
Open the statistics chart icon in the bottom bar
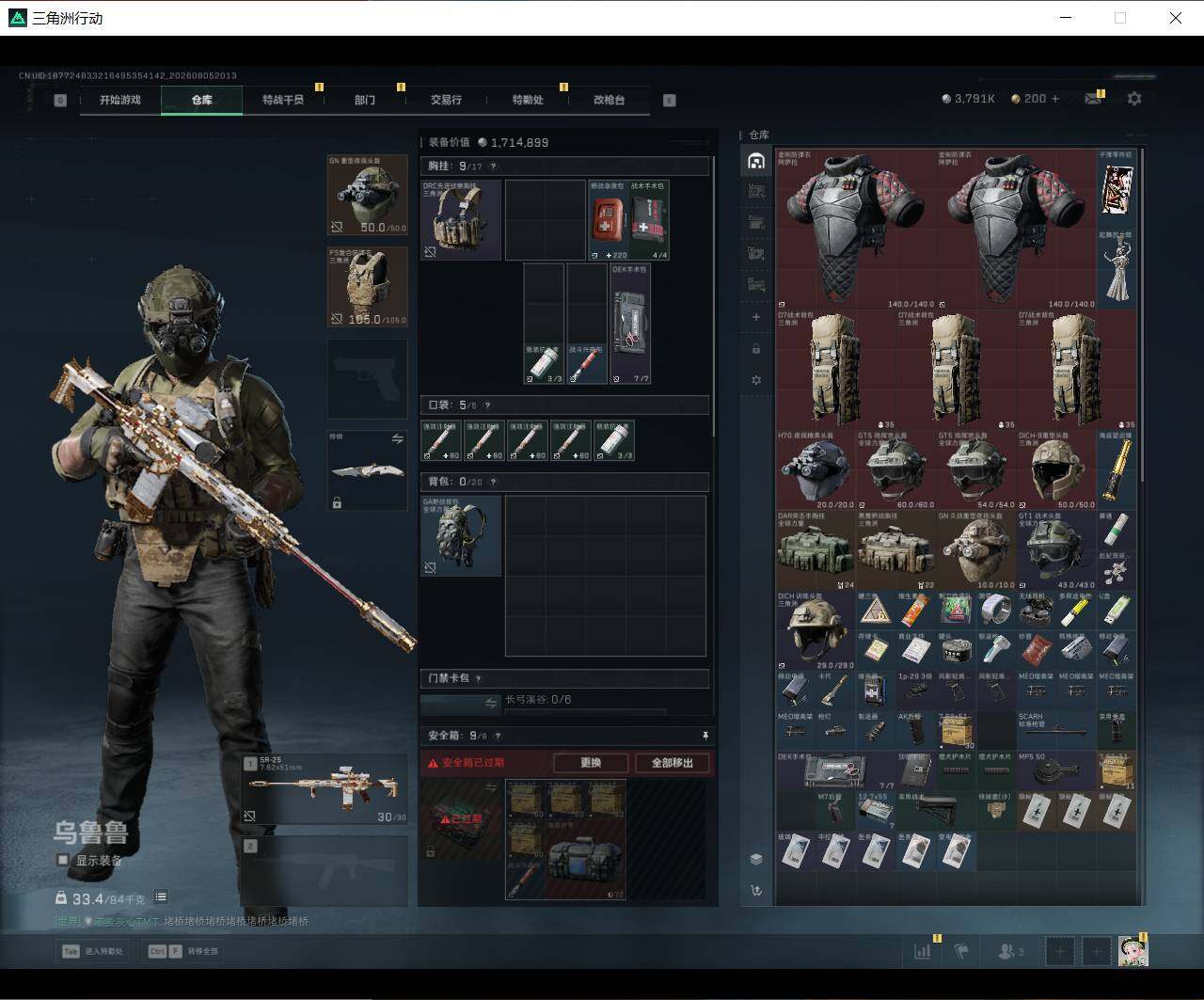(x=922, y=951)
